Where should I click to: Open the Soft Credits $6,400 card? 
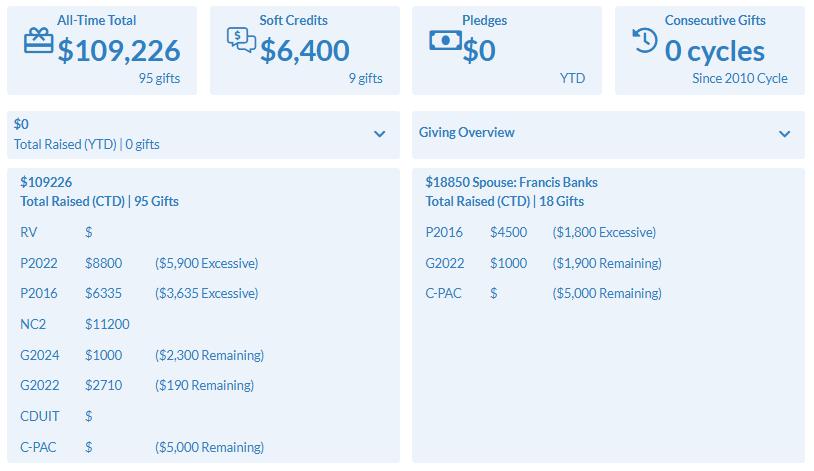[305, 50]
